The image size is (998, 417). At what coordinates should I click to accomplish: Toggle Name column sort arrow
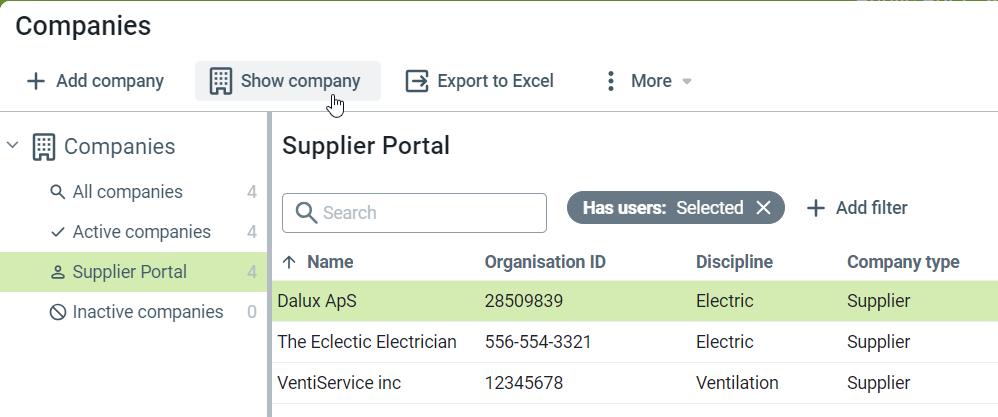click(x=290, y=262)
